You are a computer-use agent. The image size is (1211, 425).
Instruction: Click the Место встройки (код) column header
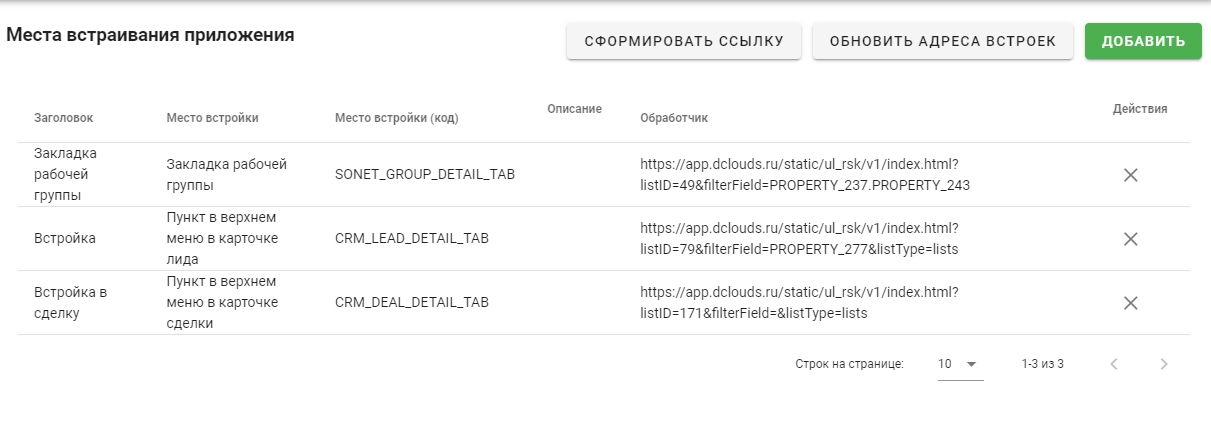coord(396,118)
